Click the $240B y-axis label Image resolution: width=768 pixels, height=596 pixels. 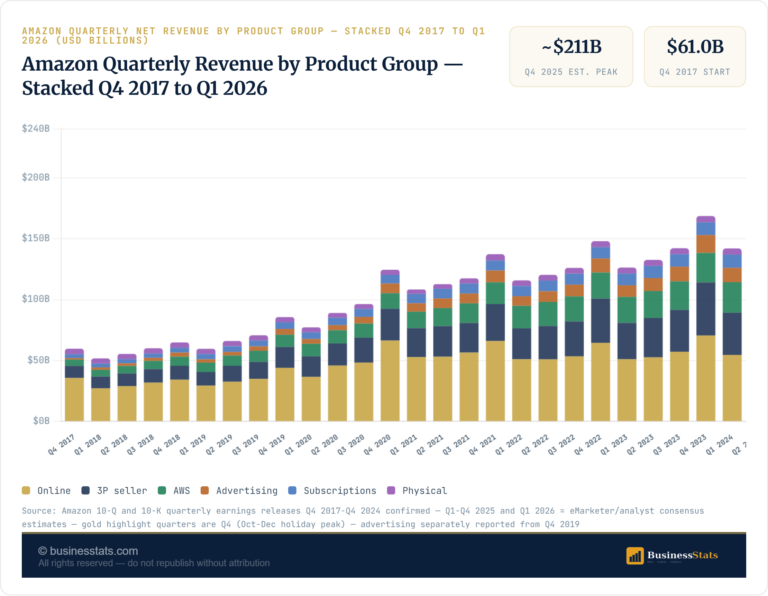click(x=36, y=129)
